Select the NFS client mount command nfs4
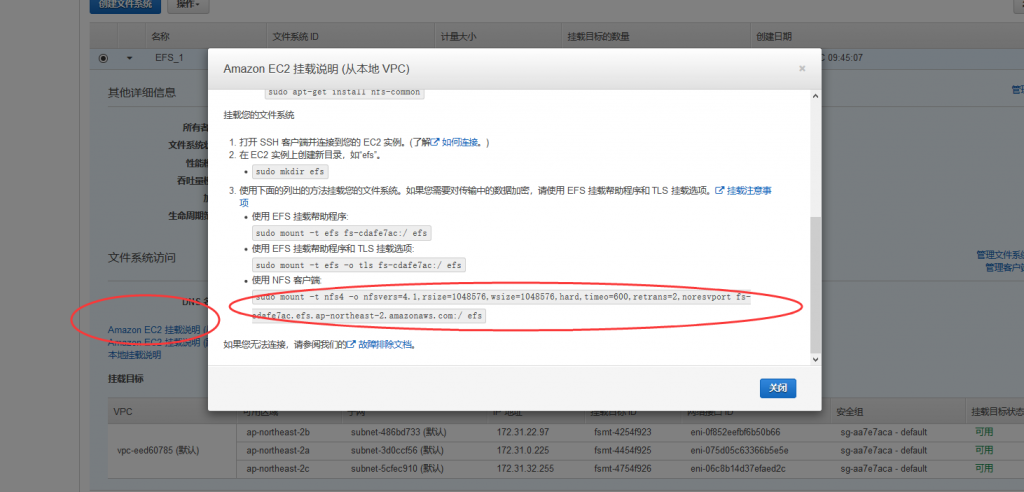This screenshot has height=492, width=1024. click(x=501, y=306)
